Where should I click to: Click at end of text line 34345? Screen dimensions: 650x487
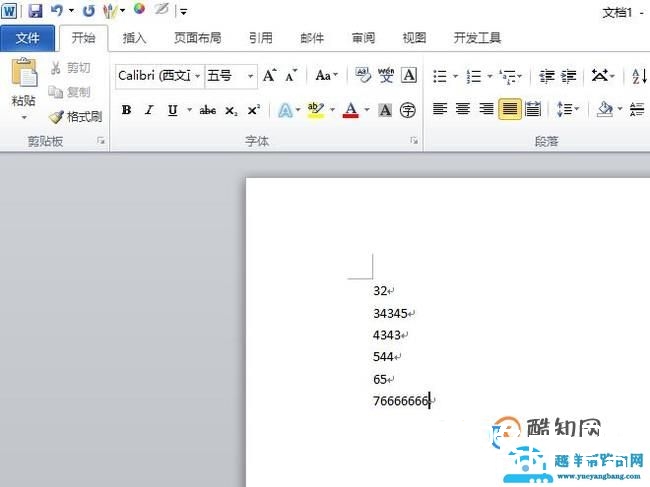(x=409, y=313)
